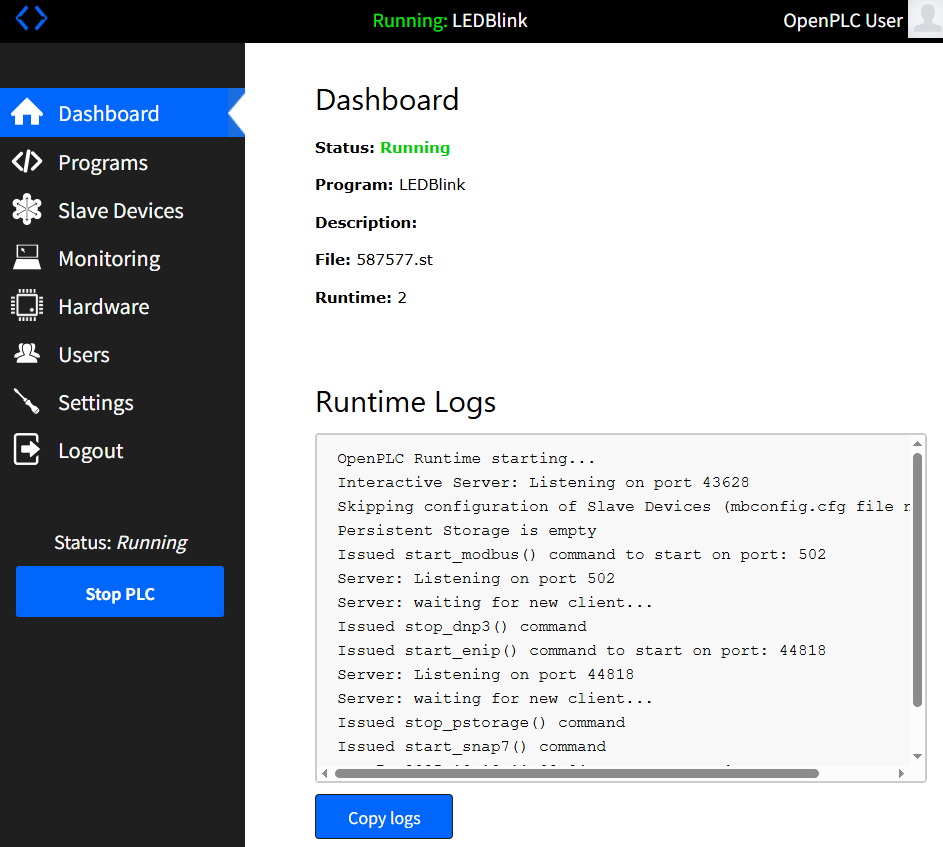Click the OpenPLC User name

[842, 21]
